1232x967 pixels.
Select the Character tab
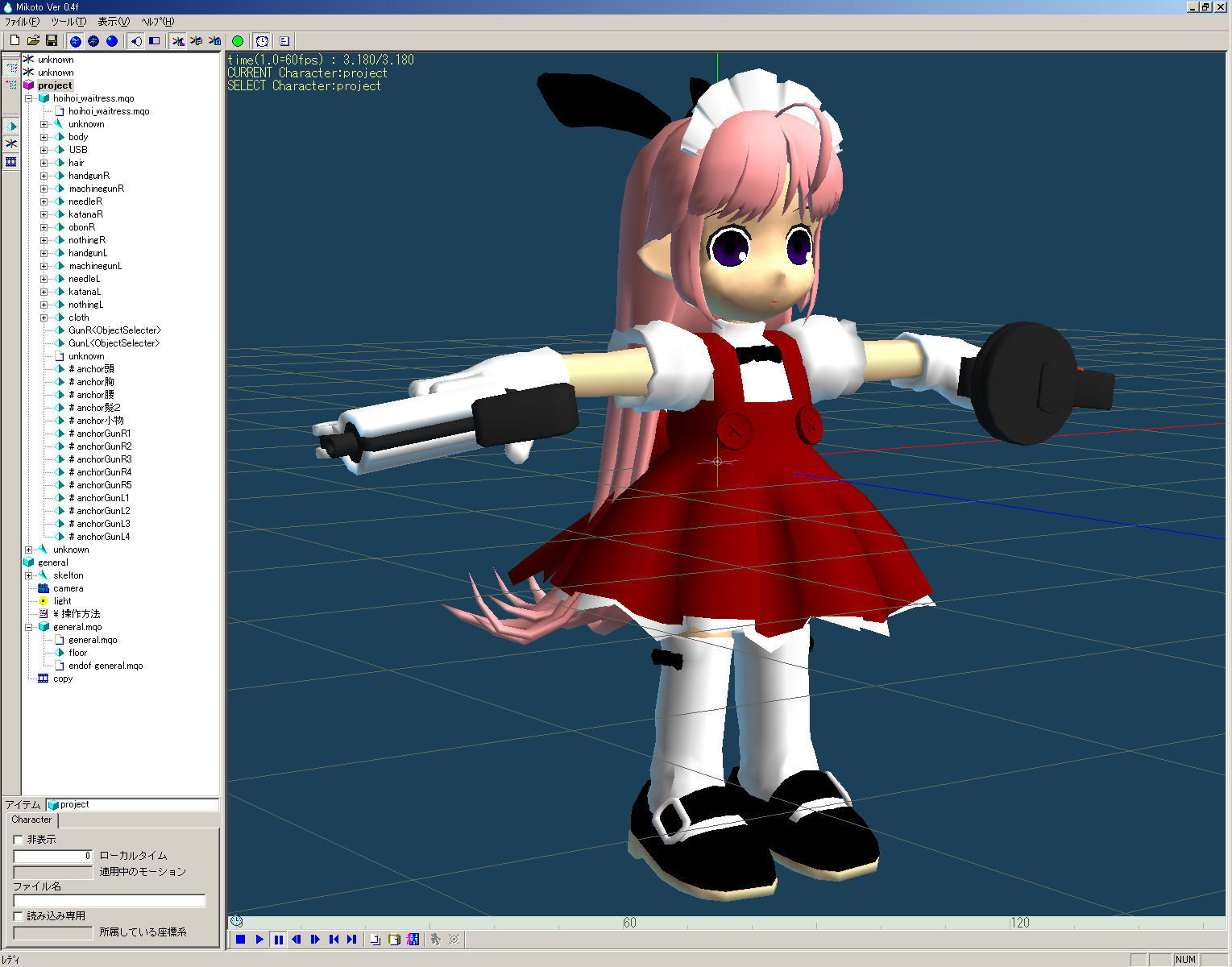click(x=31, y=820)
